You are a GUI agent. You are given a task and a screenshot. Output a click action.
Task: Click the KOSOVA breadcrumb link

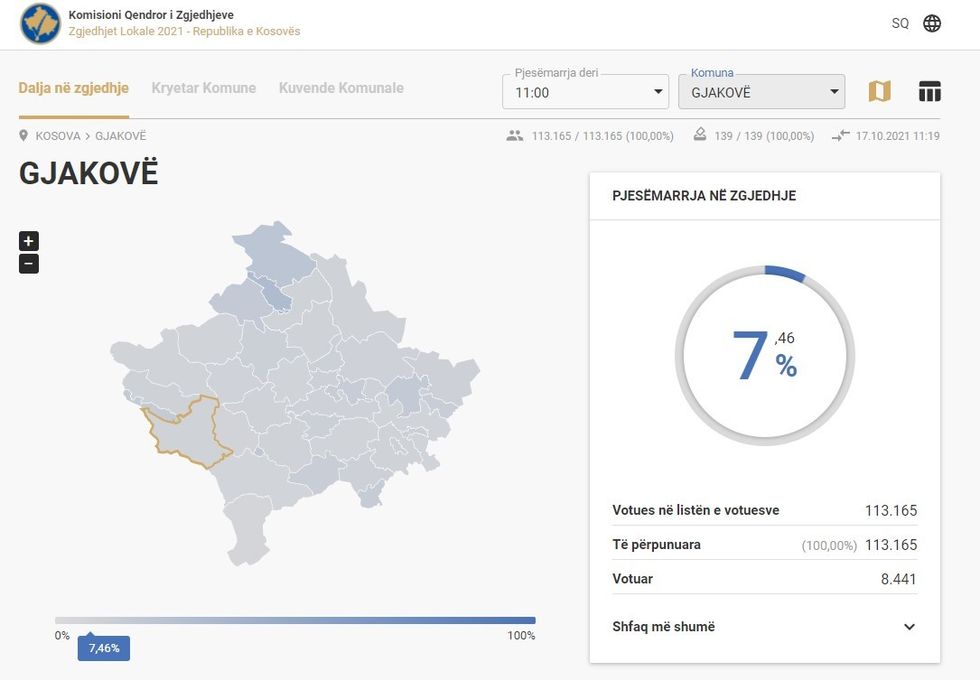tap(58, 136)
